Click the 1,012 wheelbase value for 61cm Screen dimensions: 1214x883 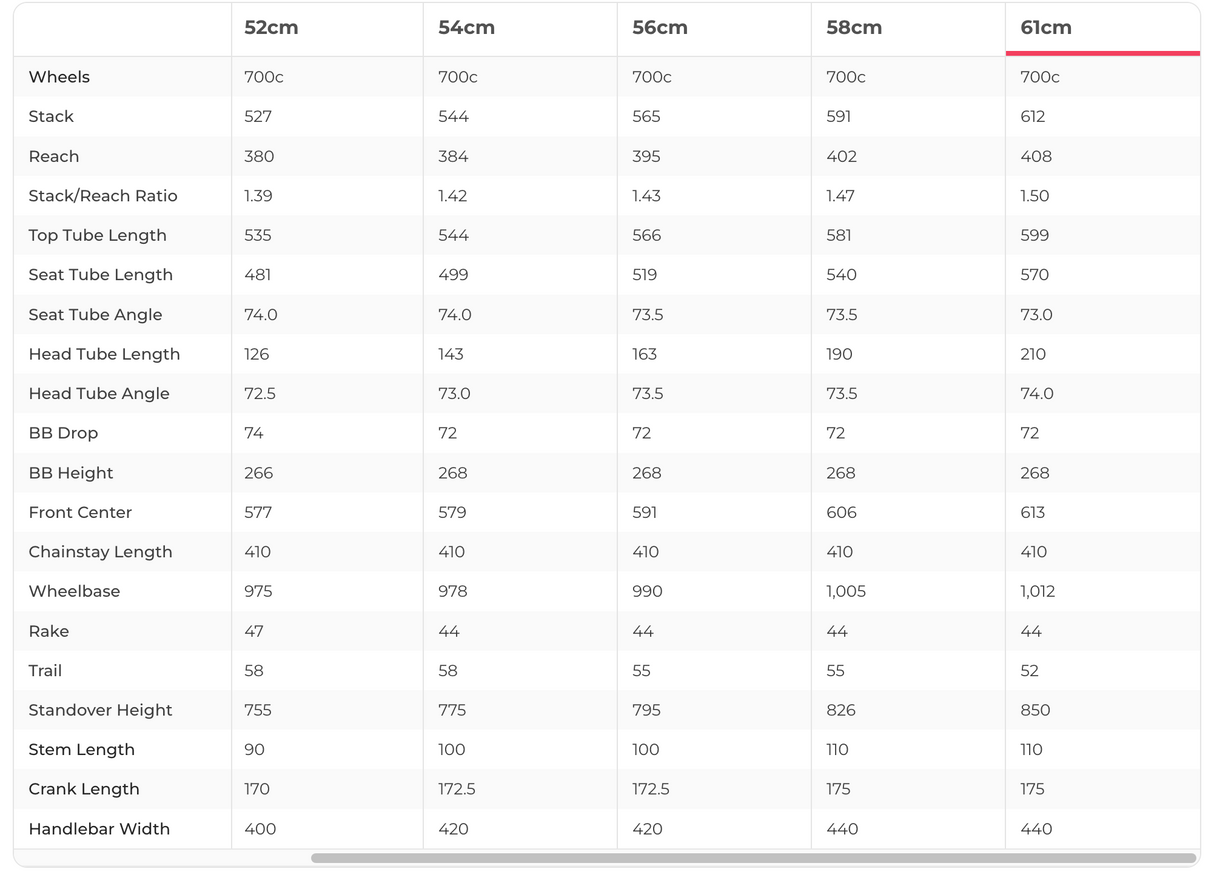(x=1037, y=592)
